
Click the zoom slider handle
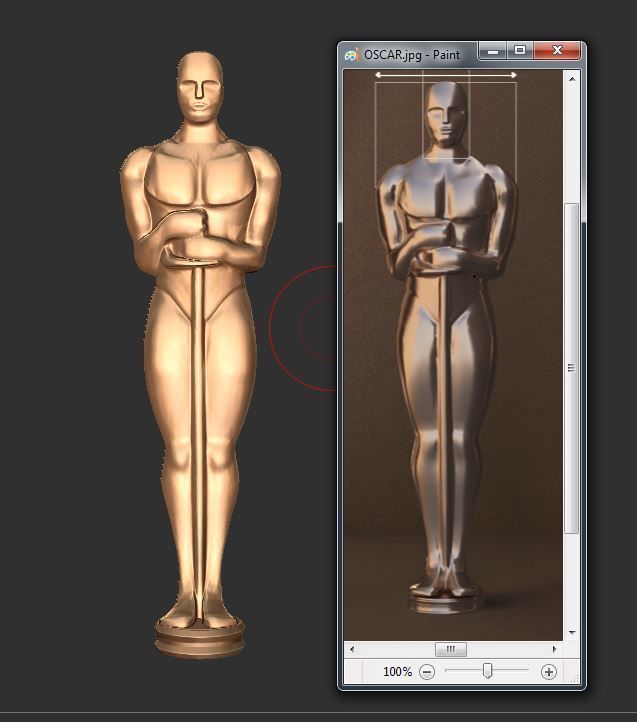click(x=487, y=671)
